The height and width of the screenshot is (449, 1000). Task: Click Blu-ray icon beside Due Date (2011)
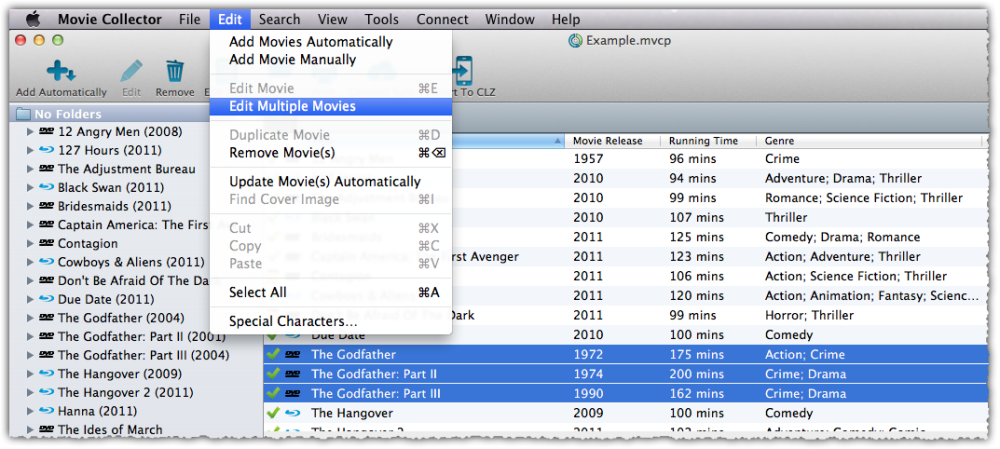click(x=47, y=299)
